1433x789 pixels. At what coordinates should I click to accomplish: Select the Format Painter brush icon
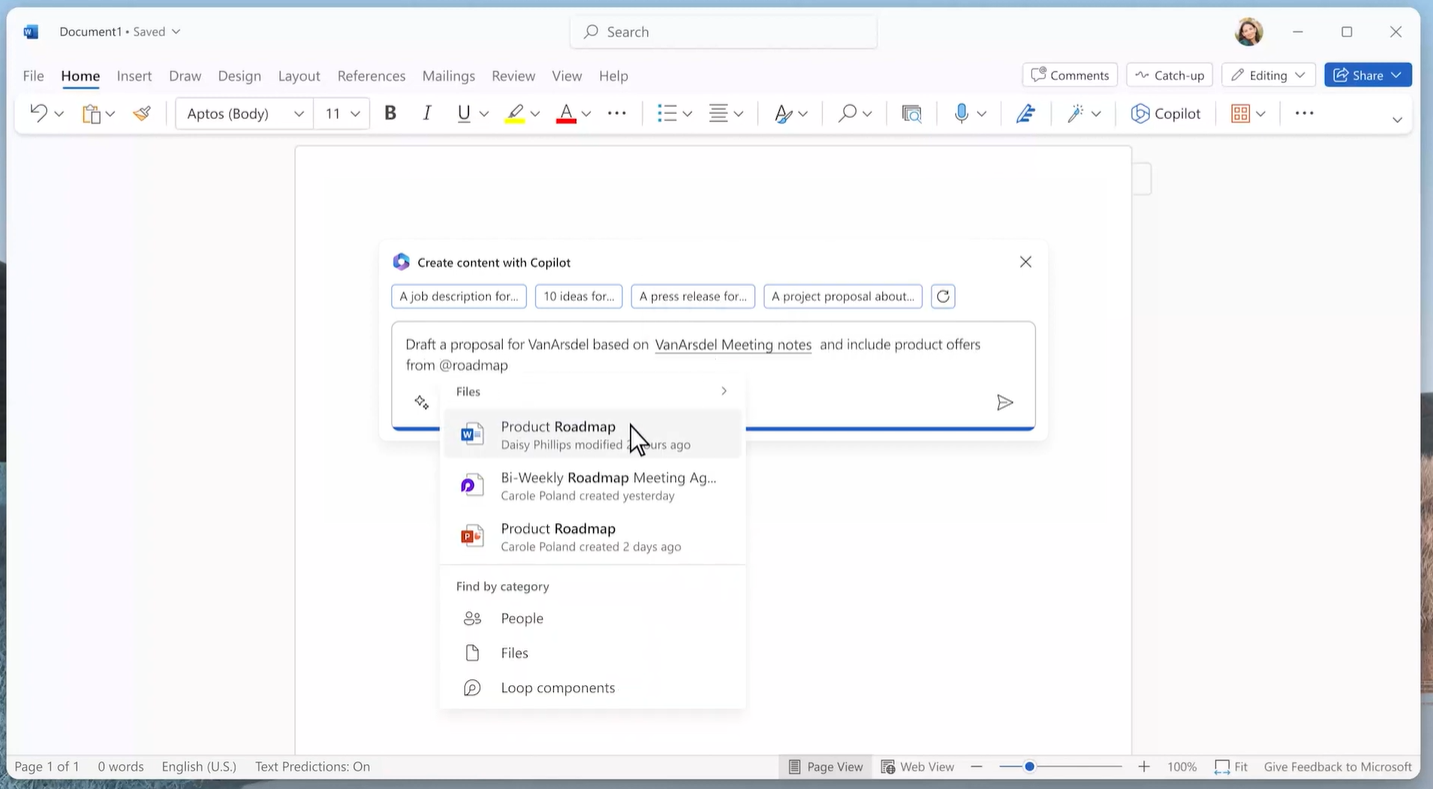(142, 113)
